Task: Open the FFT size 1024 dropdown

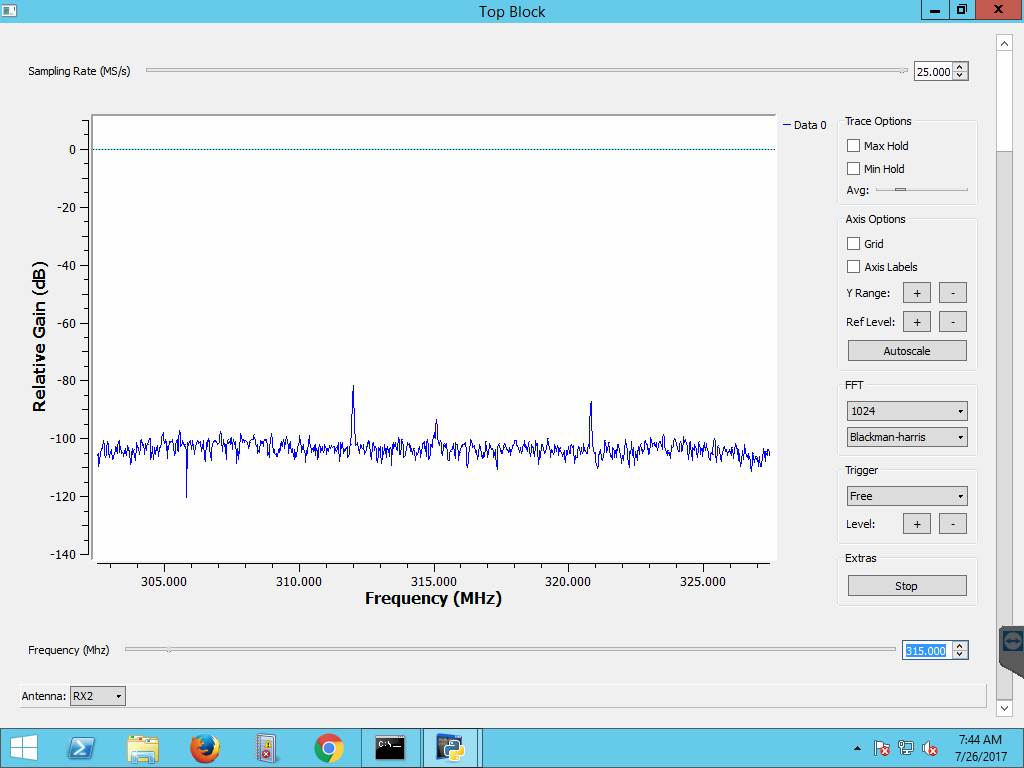Action: coord(907,411)
